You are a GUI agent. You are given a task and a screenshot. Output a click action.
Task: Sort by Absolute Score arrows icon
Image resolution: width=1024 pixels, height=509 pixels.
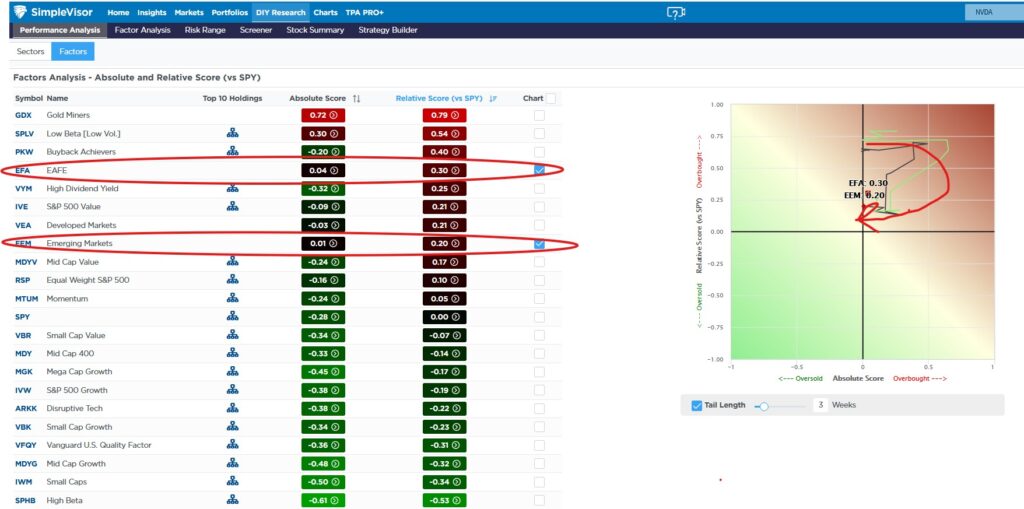[357, 99]
